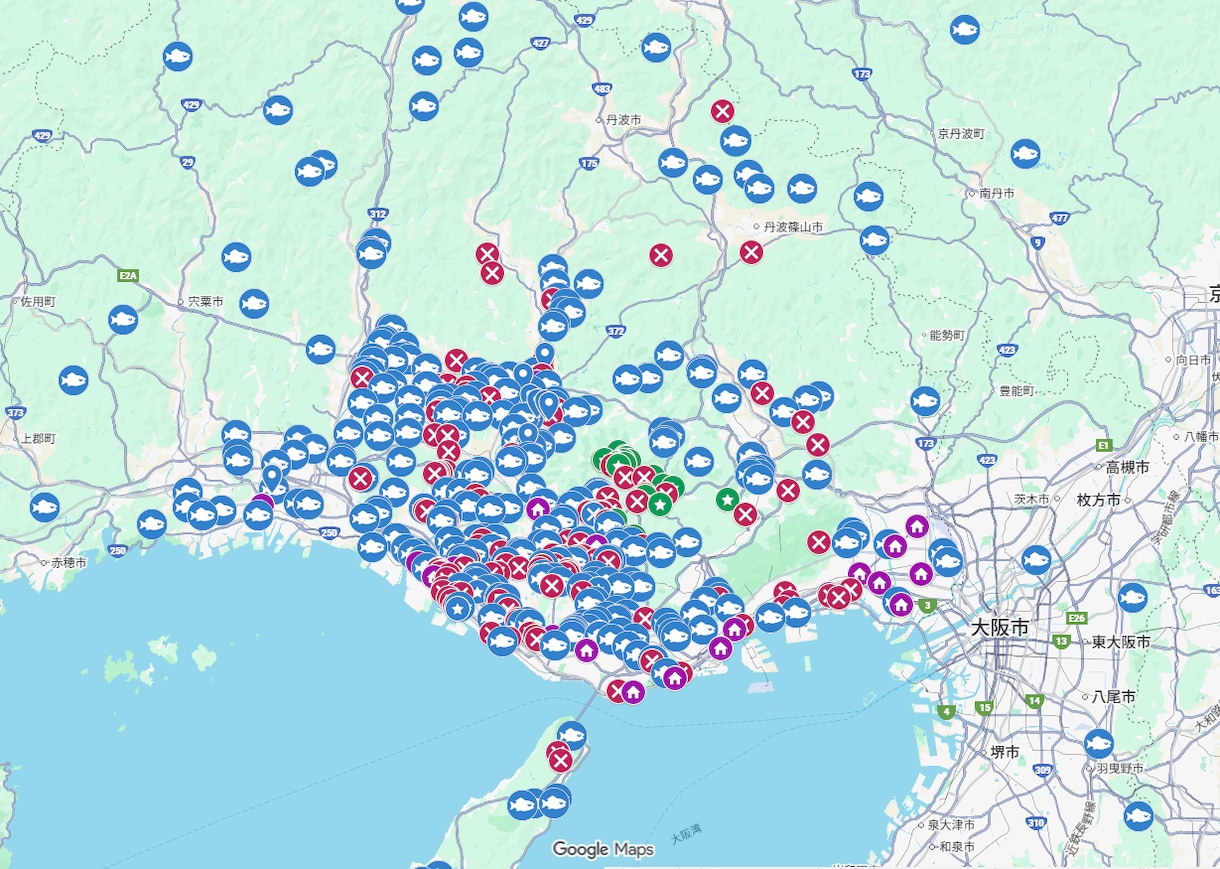The width and height of the screenshot is (1220, 869).
Task: Open the fish marker just above 羽曳野市
Action: point(1098,744)
